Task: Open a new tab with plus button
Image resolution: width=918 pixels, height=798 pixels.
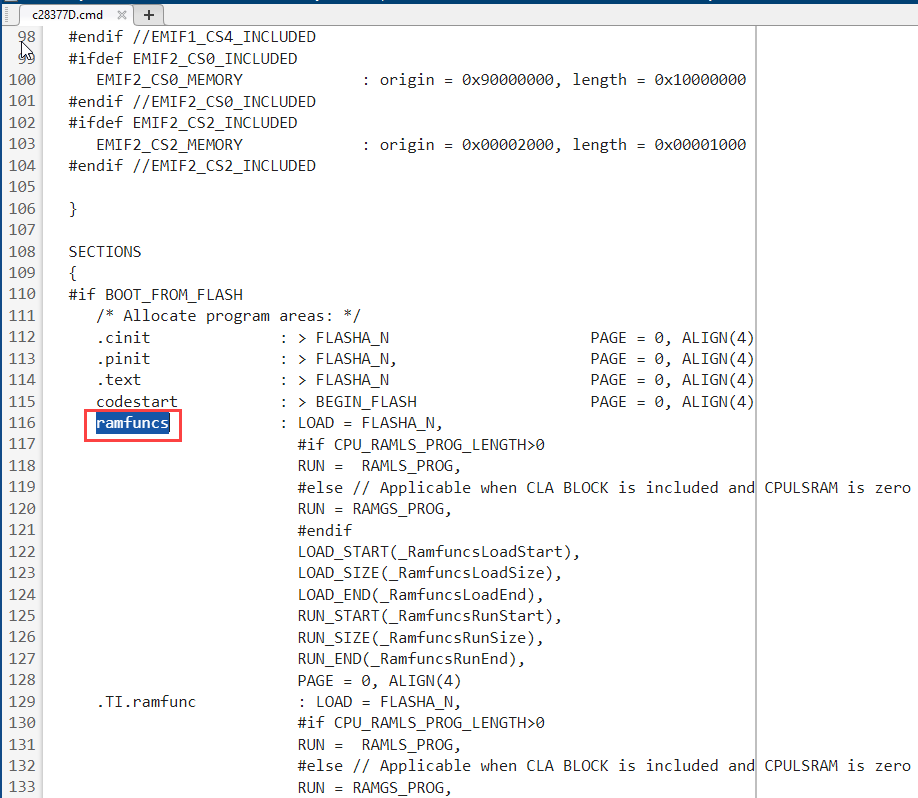Action: click(149, 15)
